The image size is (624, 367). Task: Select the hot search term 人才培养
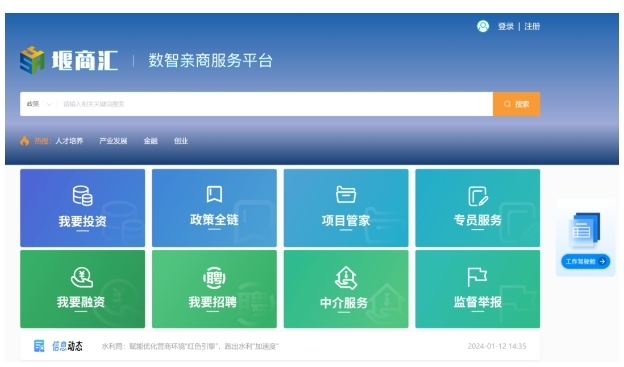pyautogui.click(x=69, y=141)
